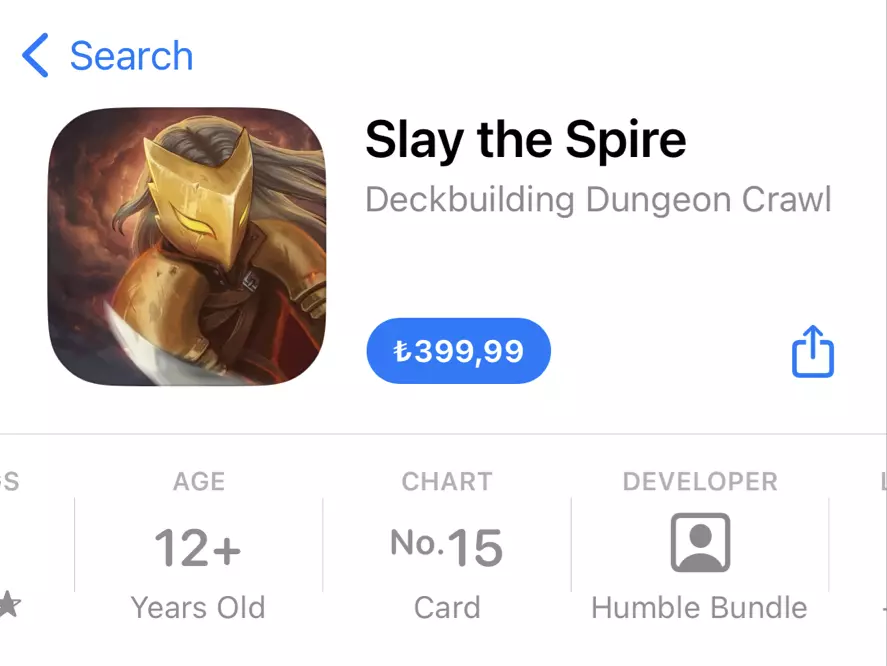Buy the app for ₺399,99
The image size is (887, 666).
[458, 351]
